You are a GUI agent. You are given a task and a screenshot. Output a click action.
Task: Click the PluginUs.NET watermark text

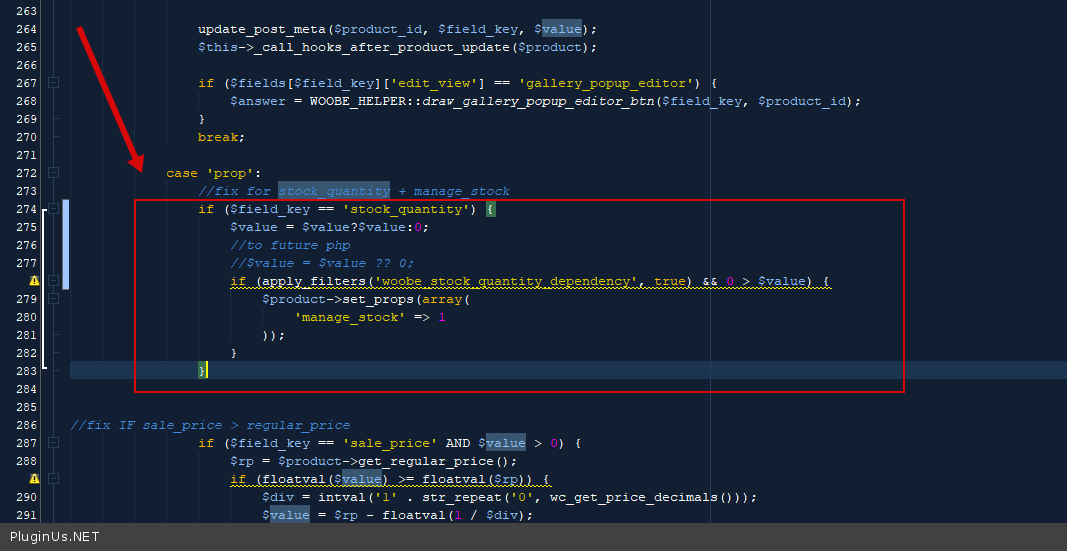(55, 537)
